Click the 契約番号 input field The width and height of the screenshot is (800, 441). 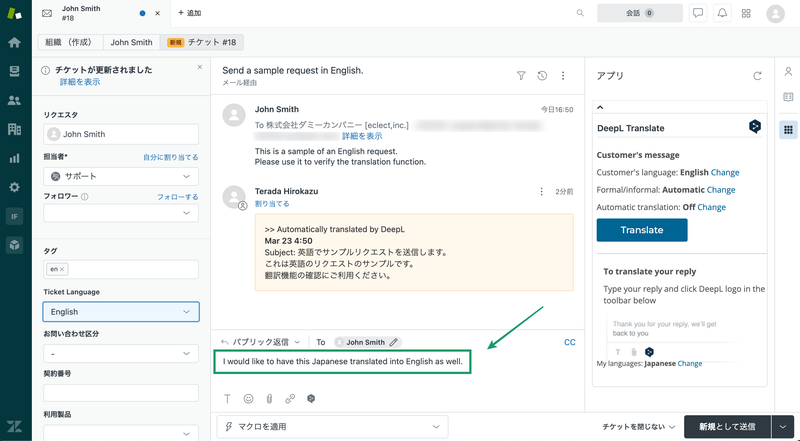[121, 393]
